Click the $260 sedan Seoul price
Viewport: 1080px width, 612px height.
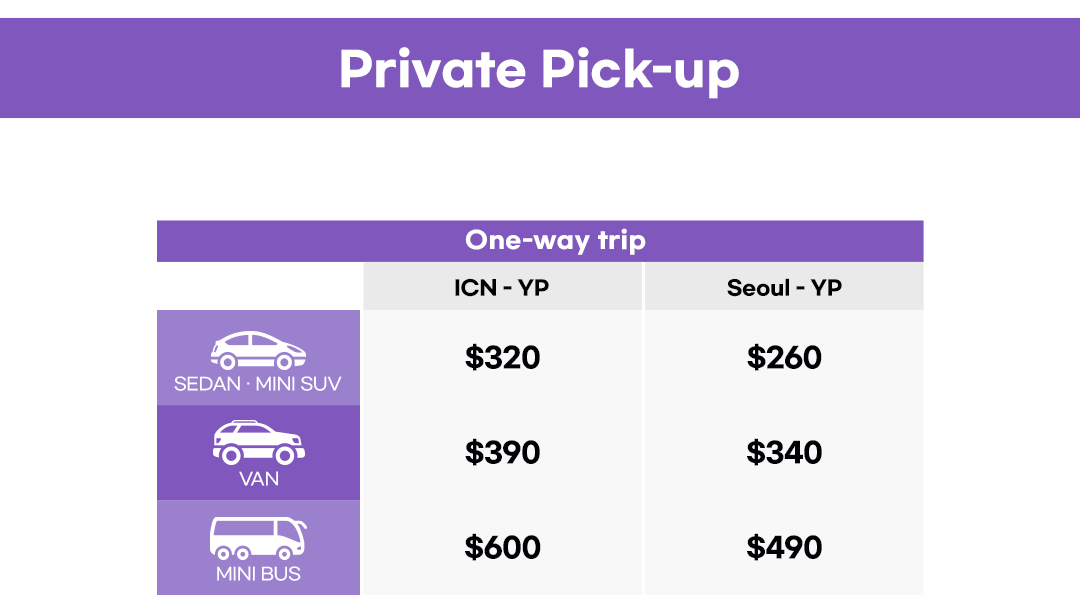point(784,358)
